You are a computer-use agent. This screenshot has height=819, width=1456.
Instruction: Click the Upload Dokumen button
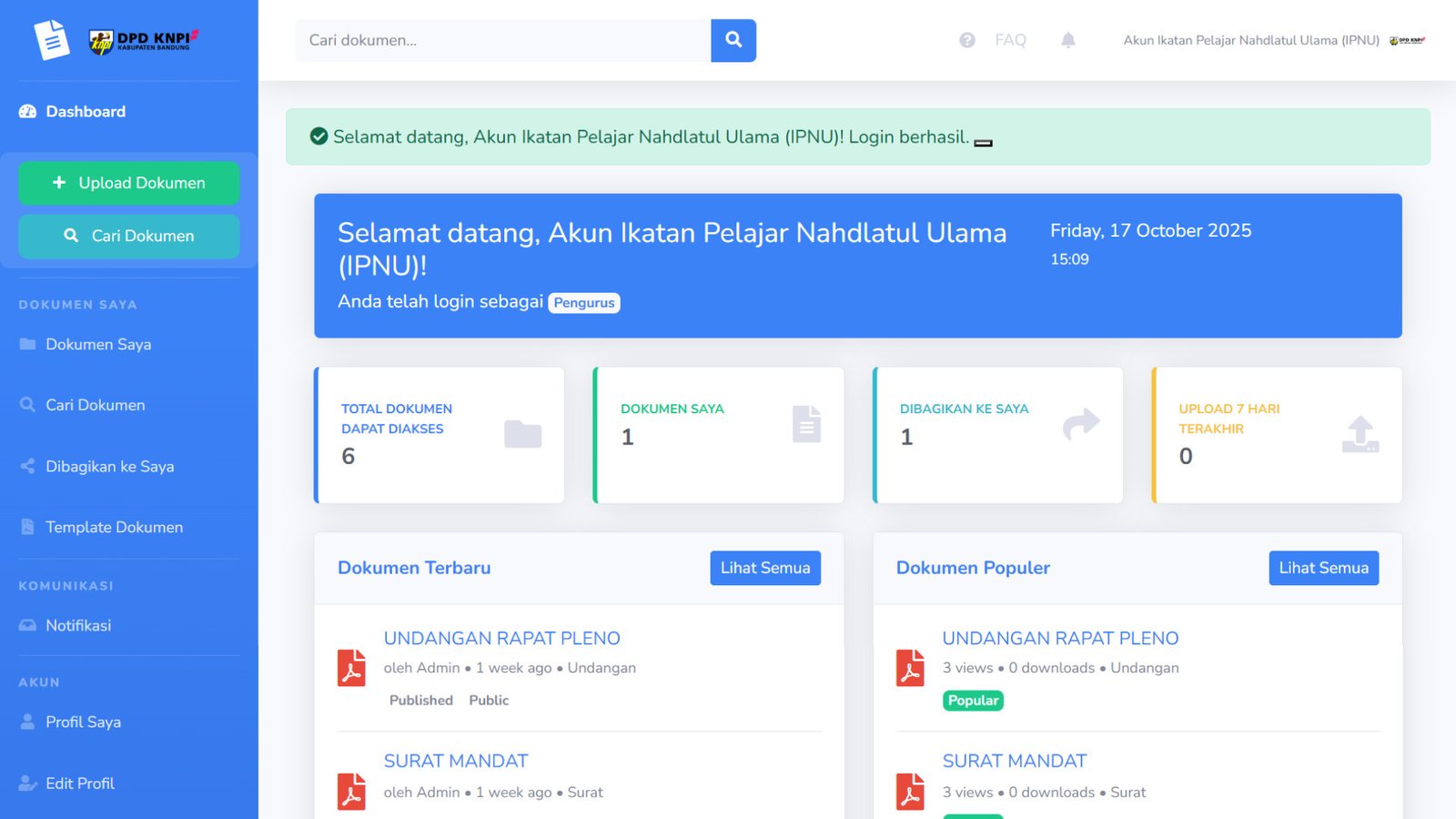point(127,183)
